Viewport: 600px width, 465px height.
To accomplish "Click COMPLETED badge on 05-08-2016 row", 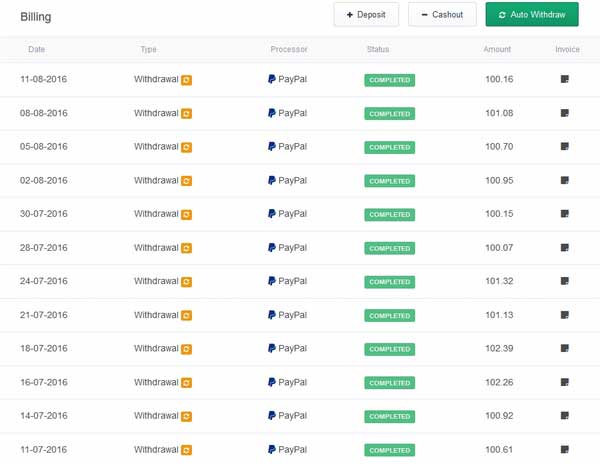I will coord(390,147).
